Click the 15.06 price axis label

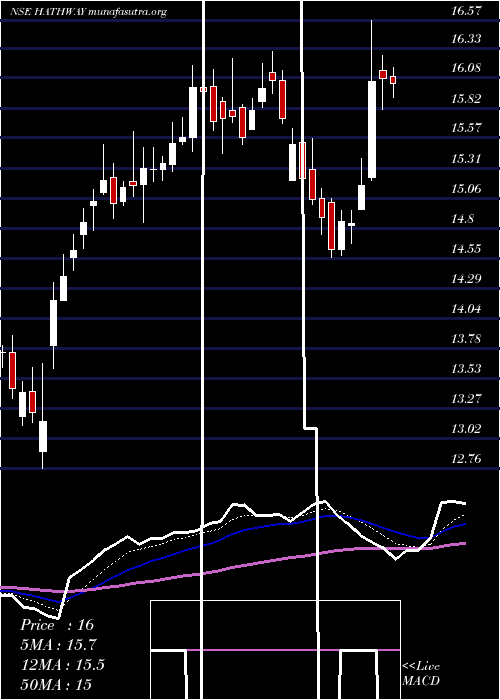[x=466, y=188]
